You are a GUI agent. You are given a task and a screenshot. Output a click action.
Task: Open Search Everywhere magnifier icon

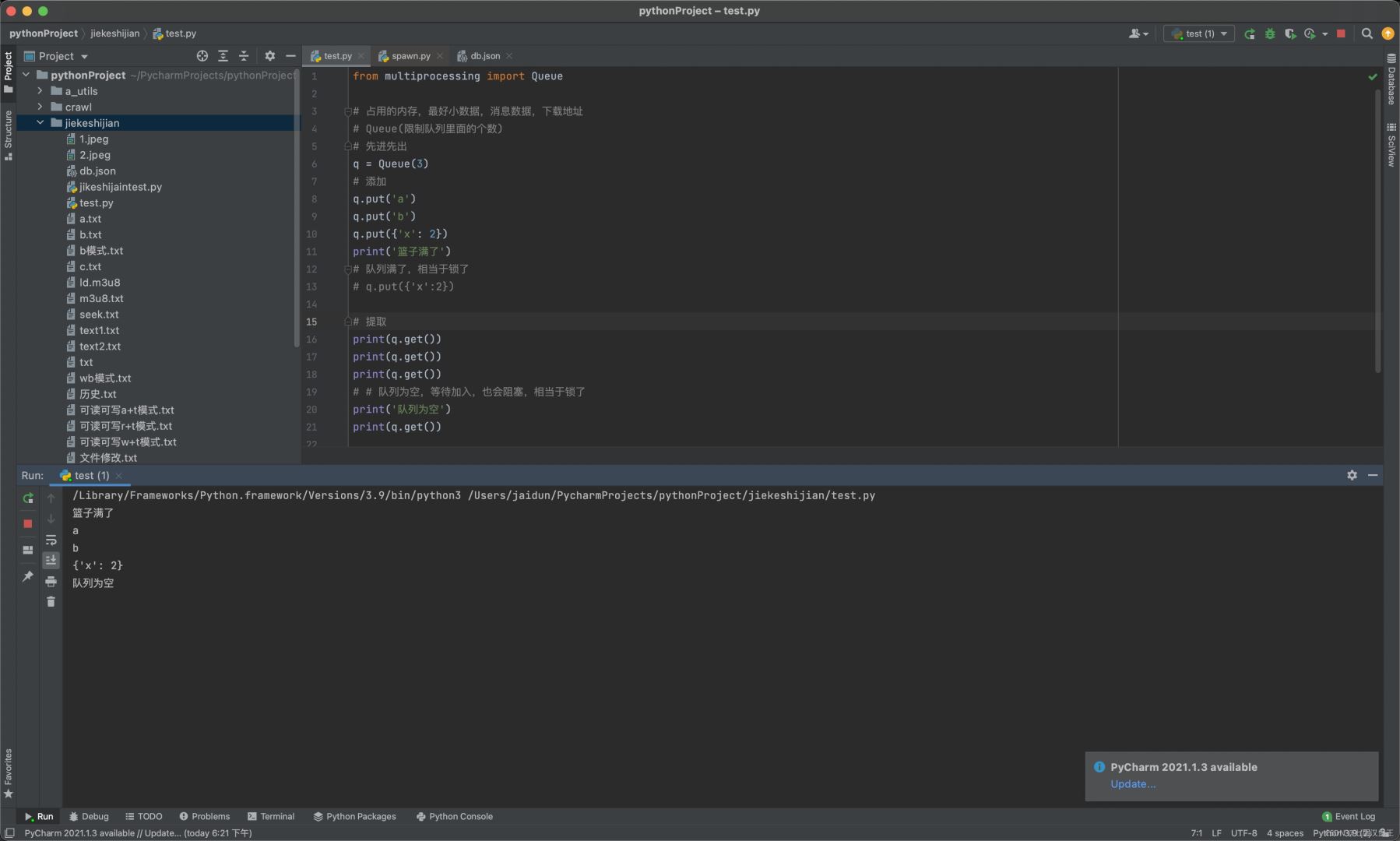pos(1367,33)
